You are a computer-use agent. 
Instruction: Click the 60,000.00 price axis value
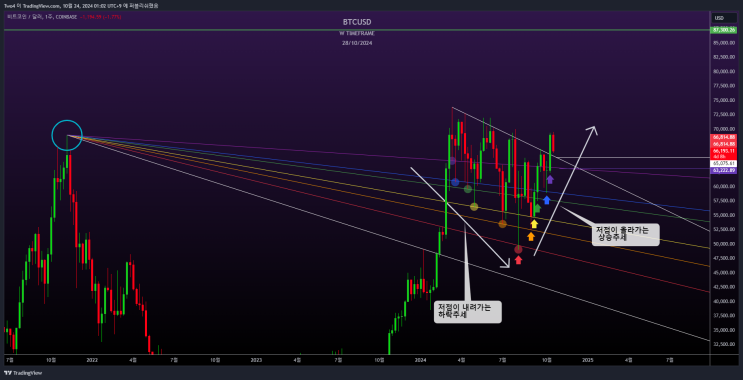coord(724,186)
